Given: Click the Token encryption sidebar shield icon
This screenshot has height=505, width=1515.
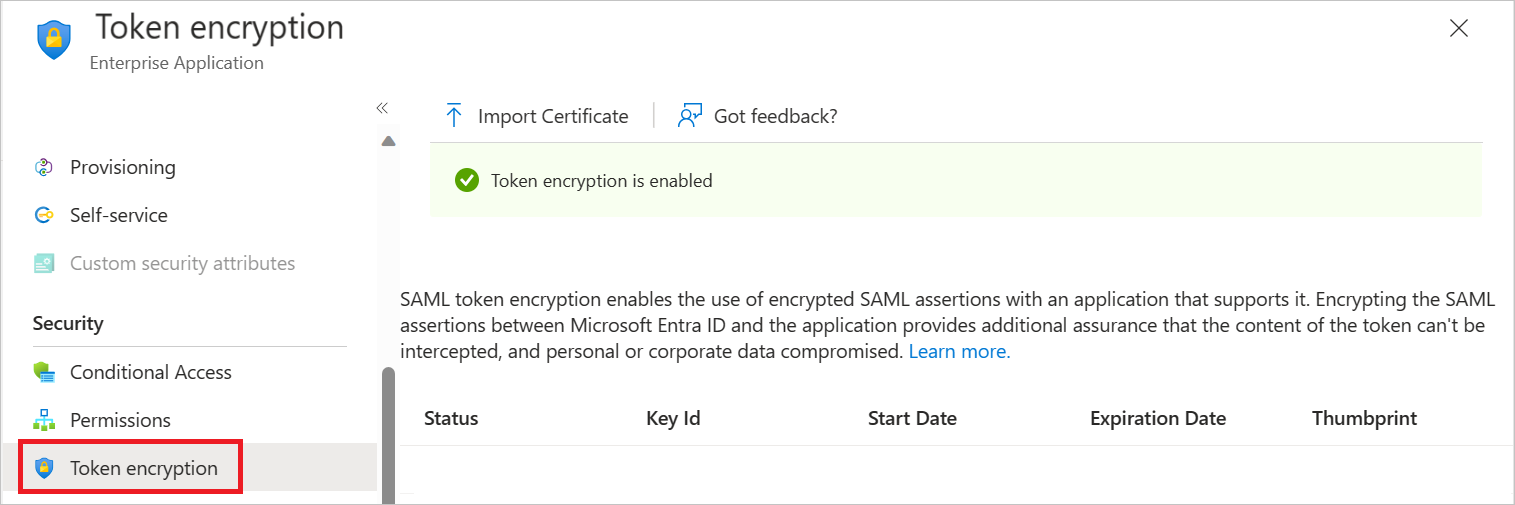Looking at the screenshot, I should (43, 468).
